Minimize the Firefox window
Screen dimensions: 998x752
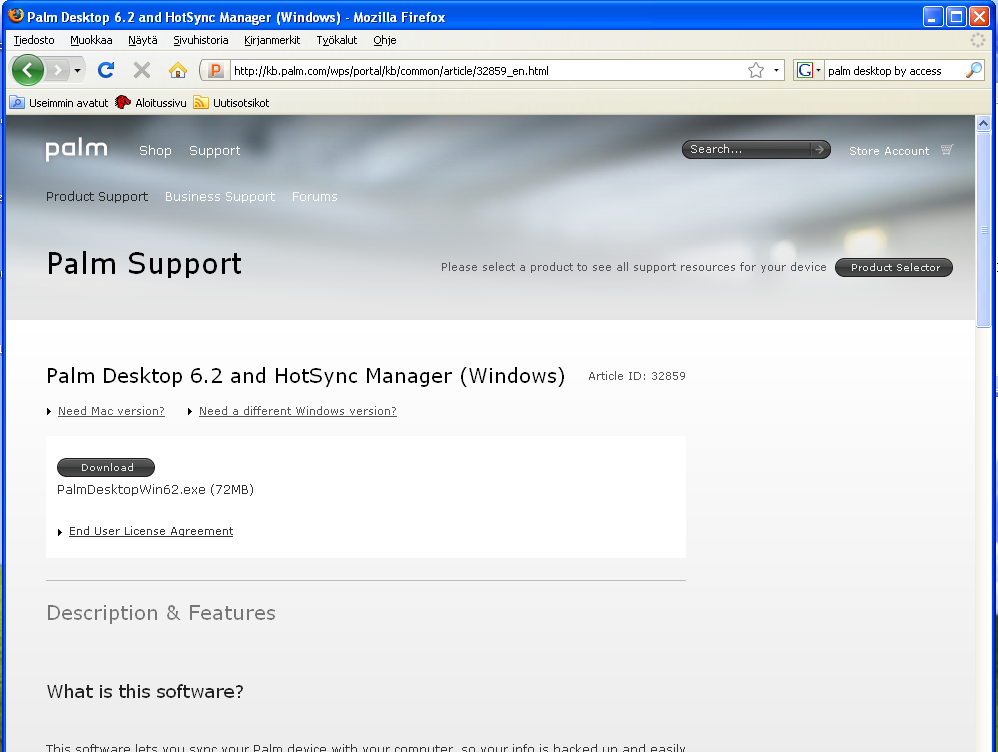tap(933, 17)
